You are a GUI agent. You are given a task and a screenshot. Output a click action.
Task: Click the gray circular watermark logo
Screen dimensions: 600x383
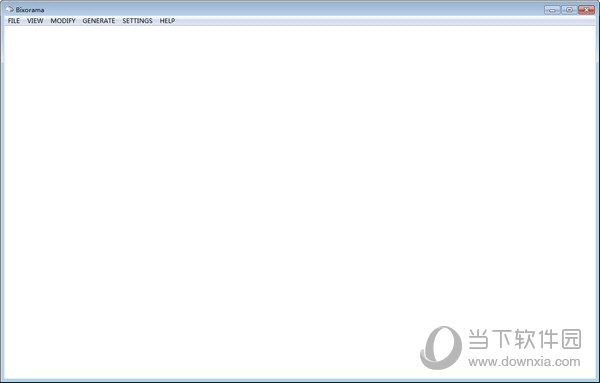(x=441, y=347)
